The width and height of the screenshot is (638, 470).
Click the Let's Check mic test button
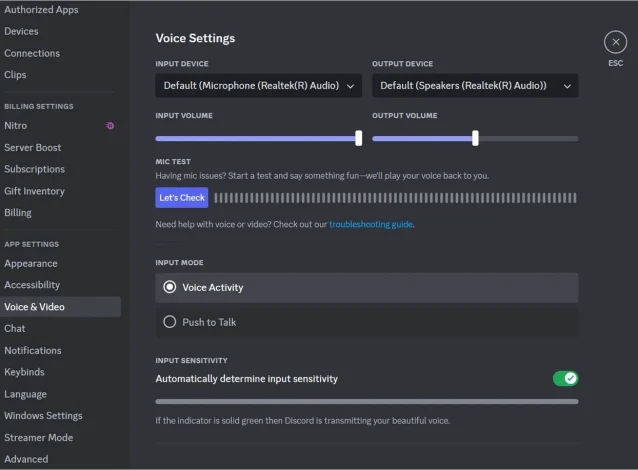click(x=182, y=198)
